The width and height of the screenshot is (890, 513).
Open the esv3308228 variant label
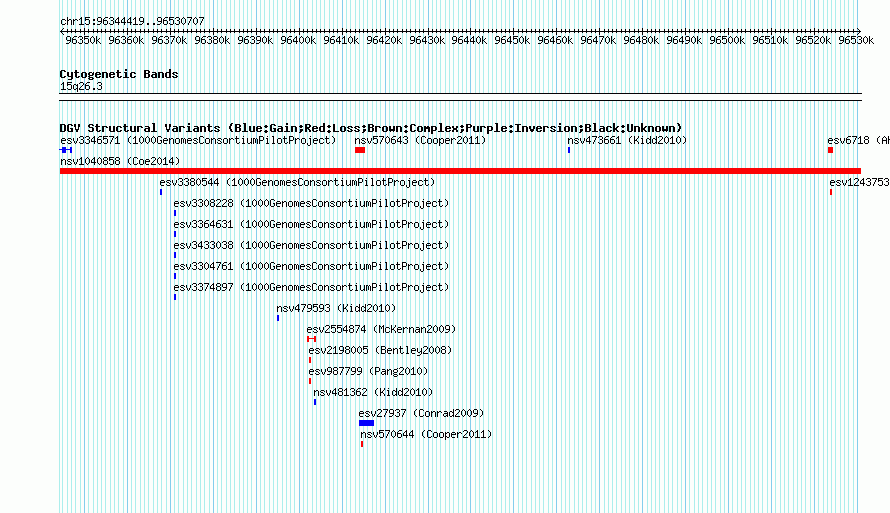[x=311, y=203]
